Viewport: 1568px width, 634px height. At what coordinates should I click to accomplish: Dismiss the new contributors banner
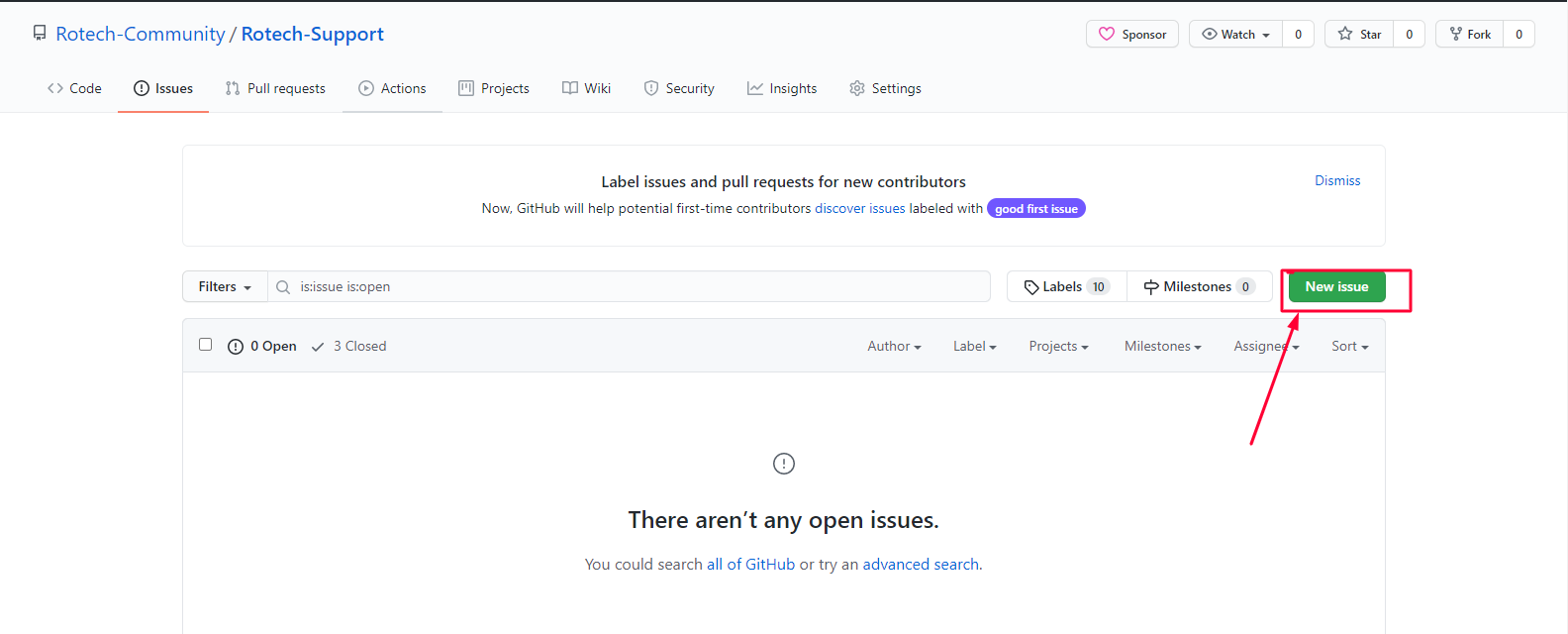[x=1337, y=180]
